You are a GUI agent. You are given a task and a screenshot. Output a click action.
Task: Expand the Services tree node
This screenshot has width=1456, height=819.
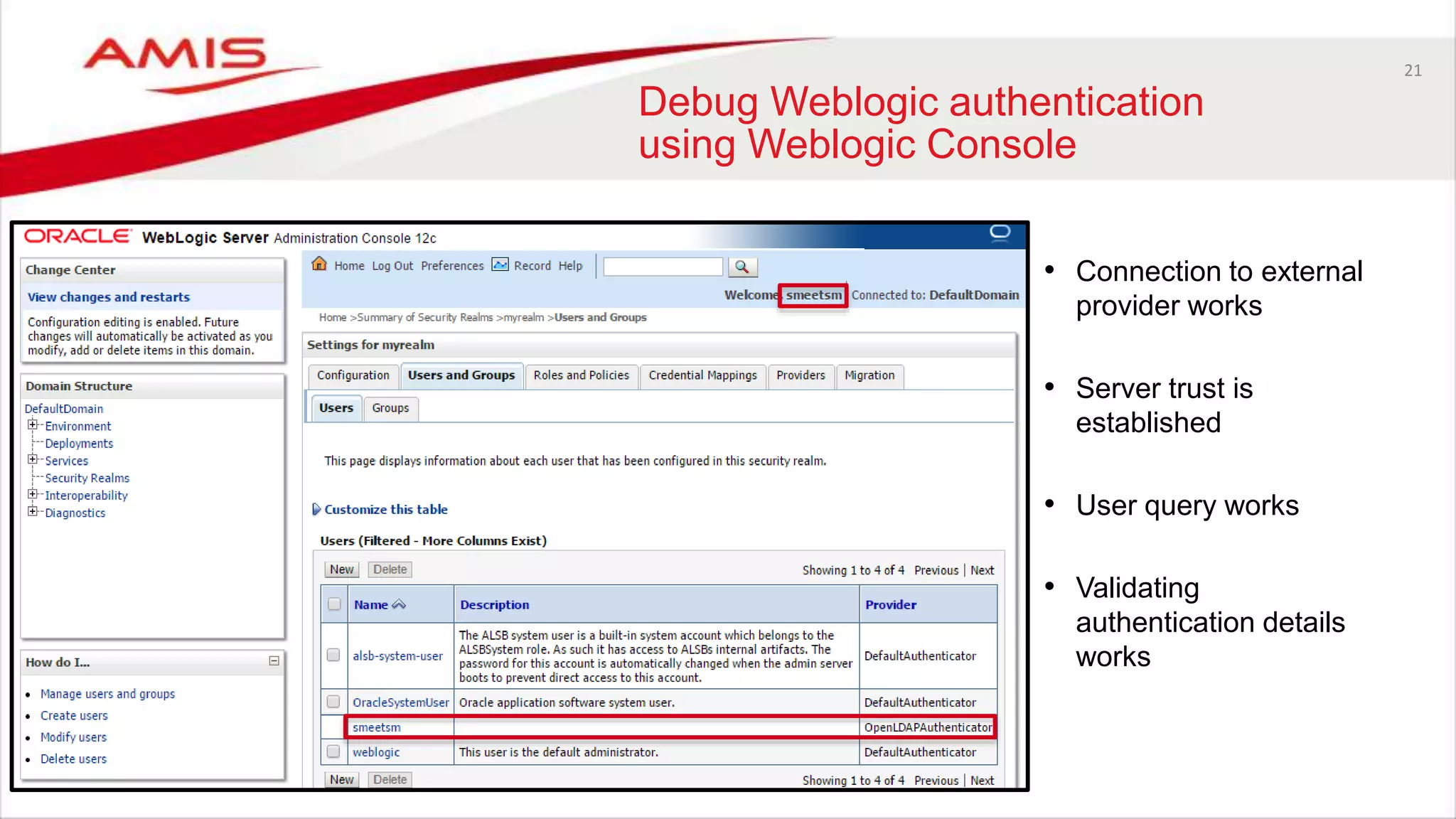[x=32, y=460]
